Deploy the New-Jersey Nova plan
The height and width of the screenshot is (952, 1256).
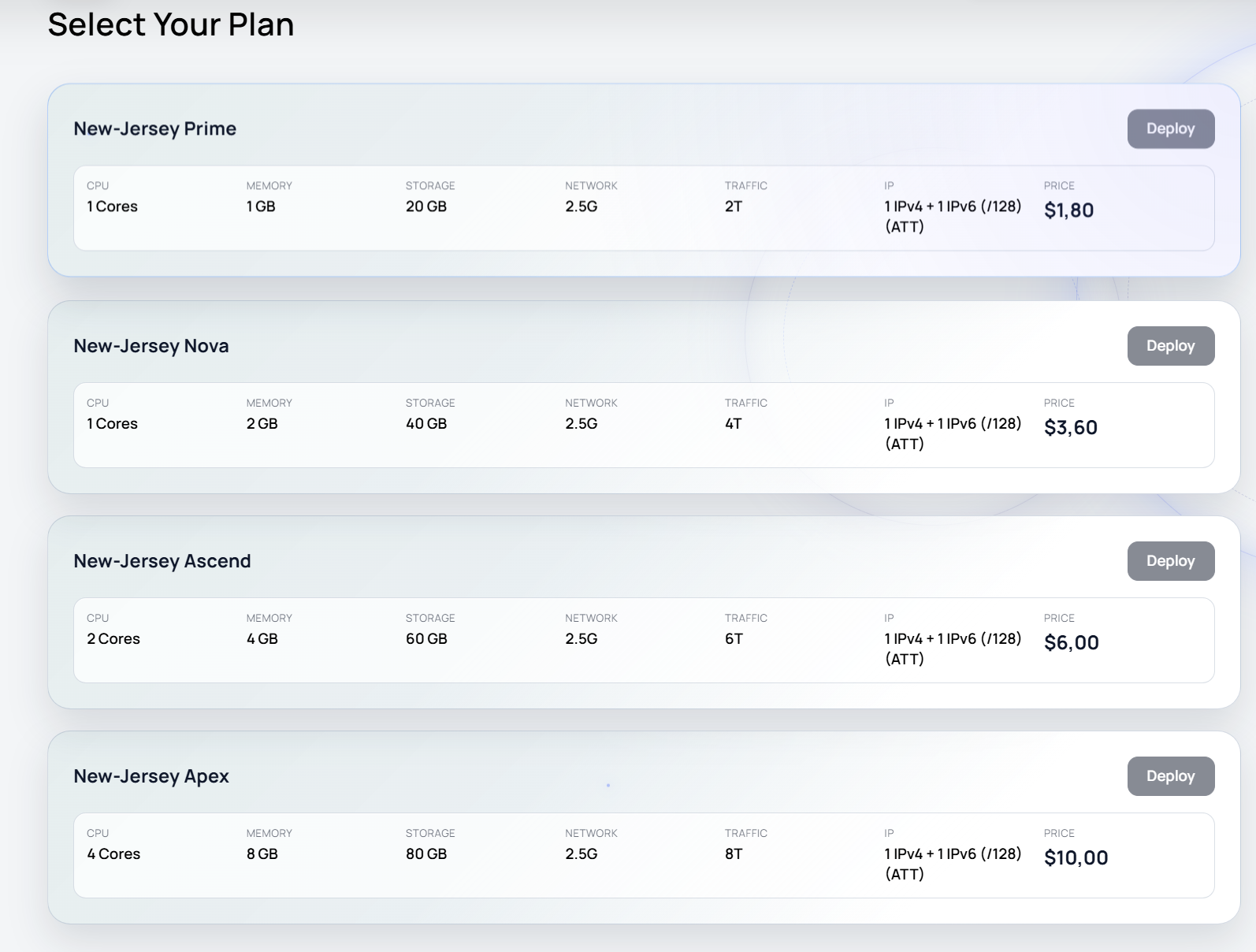(1170, 346)
